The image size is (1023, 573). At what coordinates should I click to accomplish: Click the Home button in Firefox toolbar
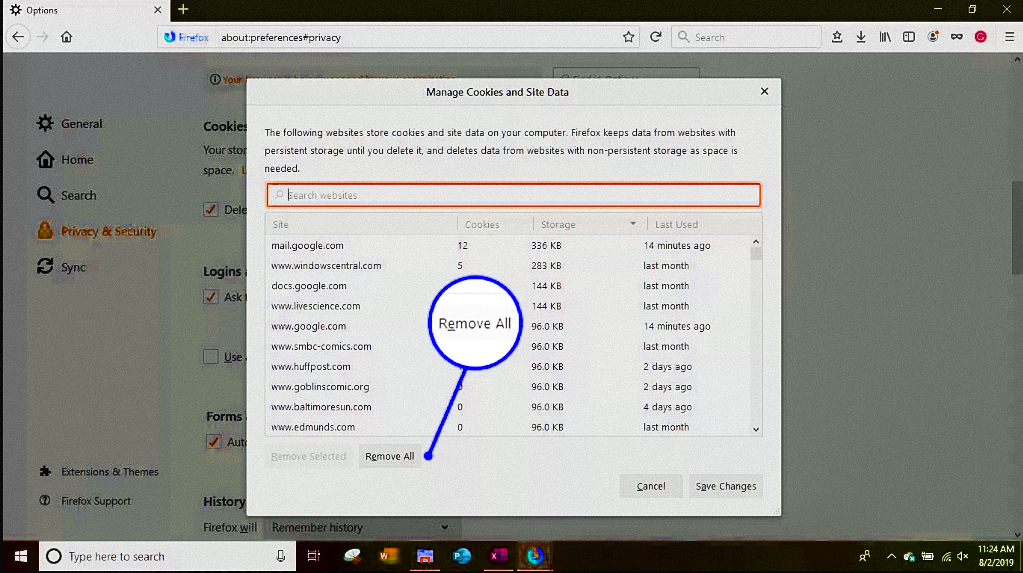coord(66,37)
